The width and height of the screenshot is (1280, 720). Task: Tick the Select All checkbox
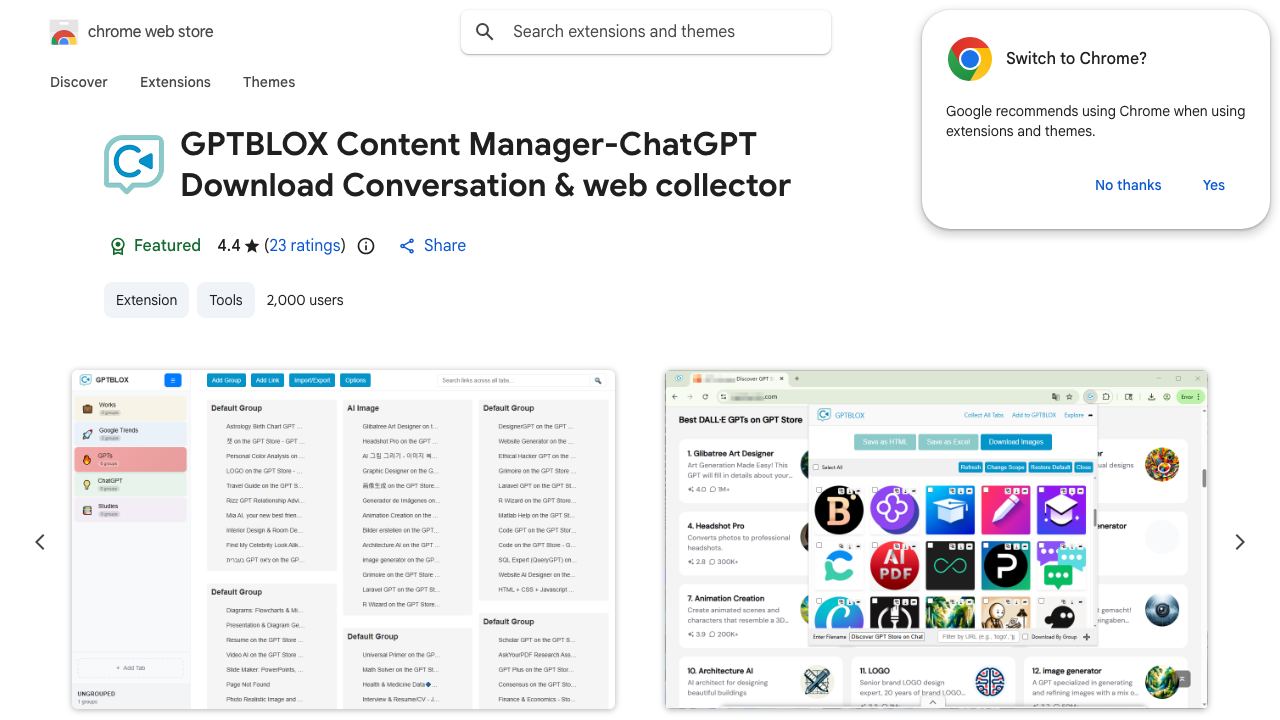(x=816, y=467)
